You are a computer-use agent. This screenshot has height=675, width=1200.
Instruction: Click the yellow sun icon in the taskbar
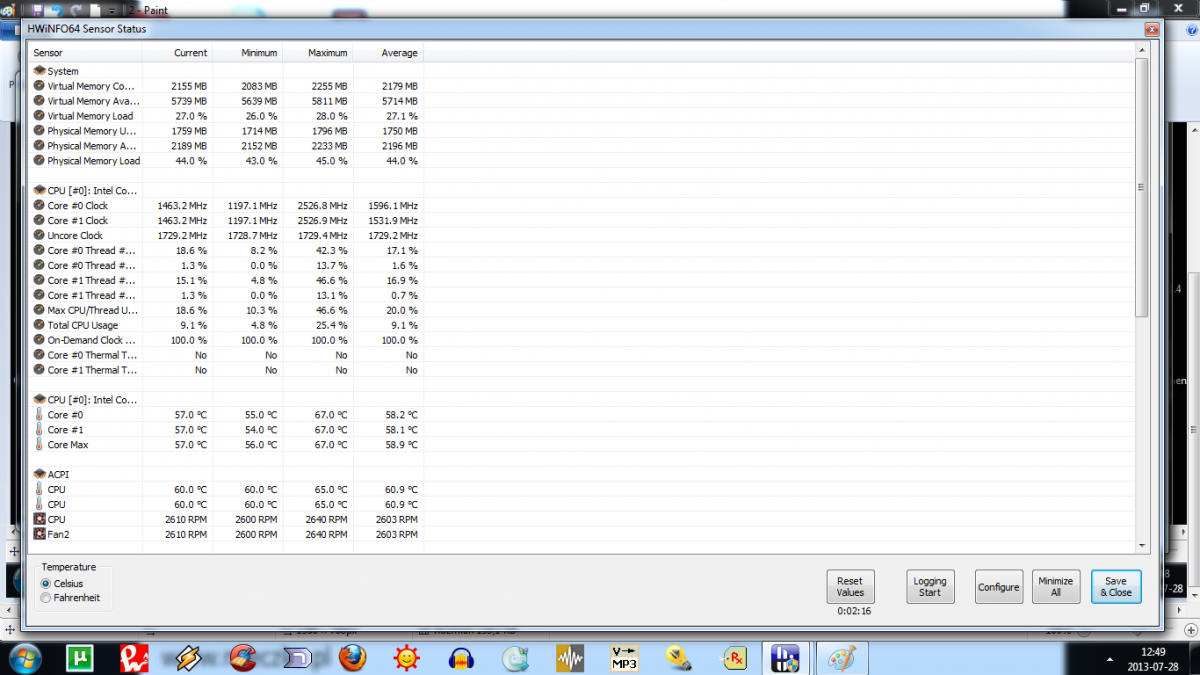[x=406, y=658]
